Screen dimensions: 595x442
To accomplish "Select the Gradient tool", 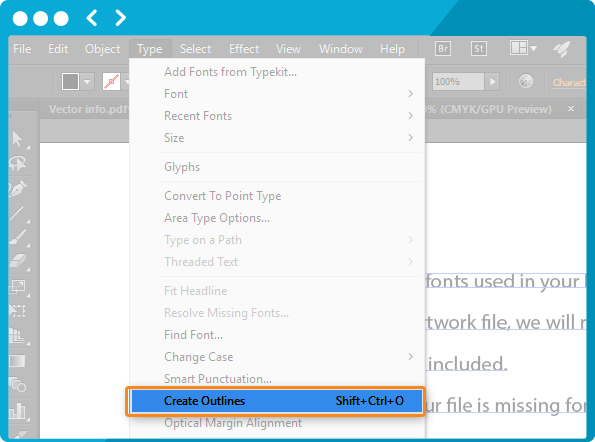I will pos(17,361).
